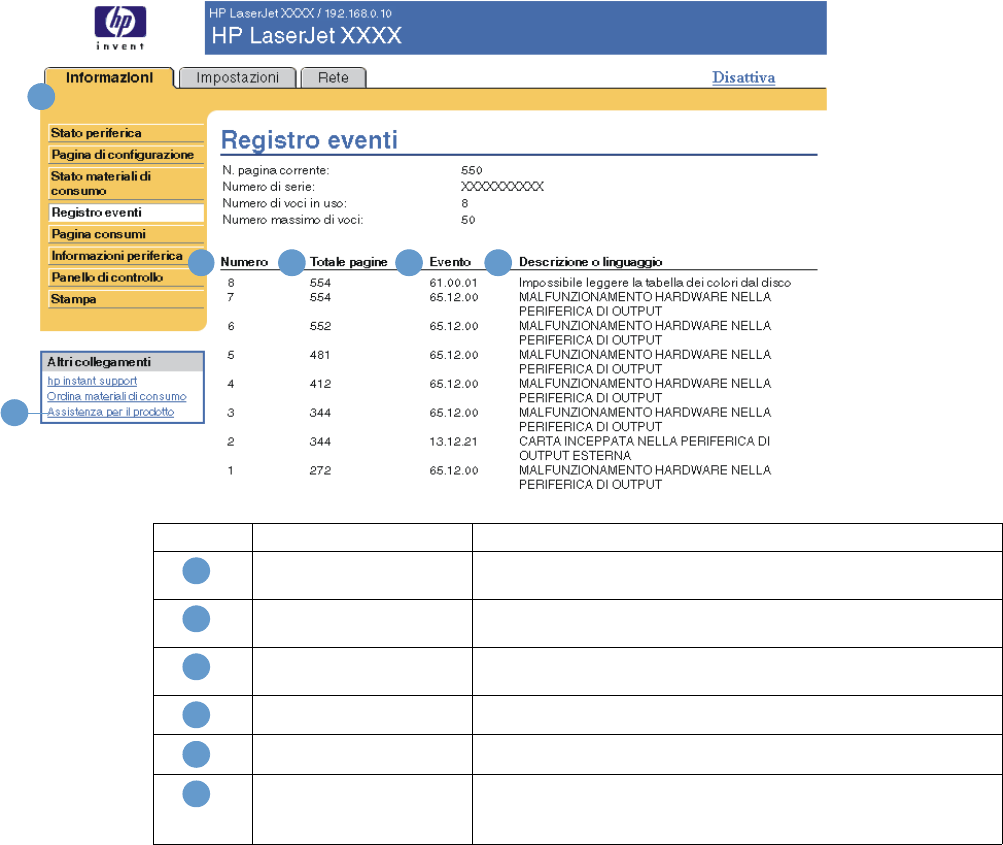This screenshot has width=1003, height=845.
Task: Click the 'Altri collegamenti' box header
Action: coord(122,362)
